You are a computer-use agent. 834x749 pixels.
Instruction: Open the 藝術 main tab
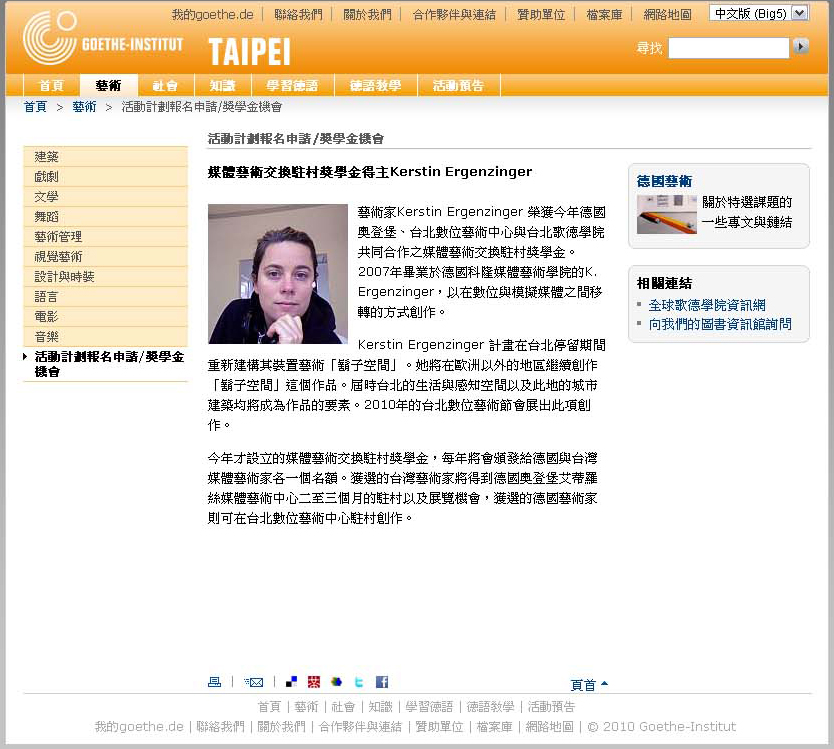tap(109, 86)
